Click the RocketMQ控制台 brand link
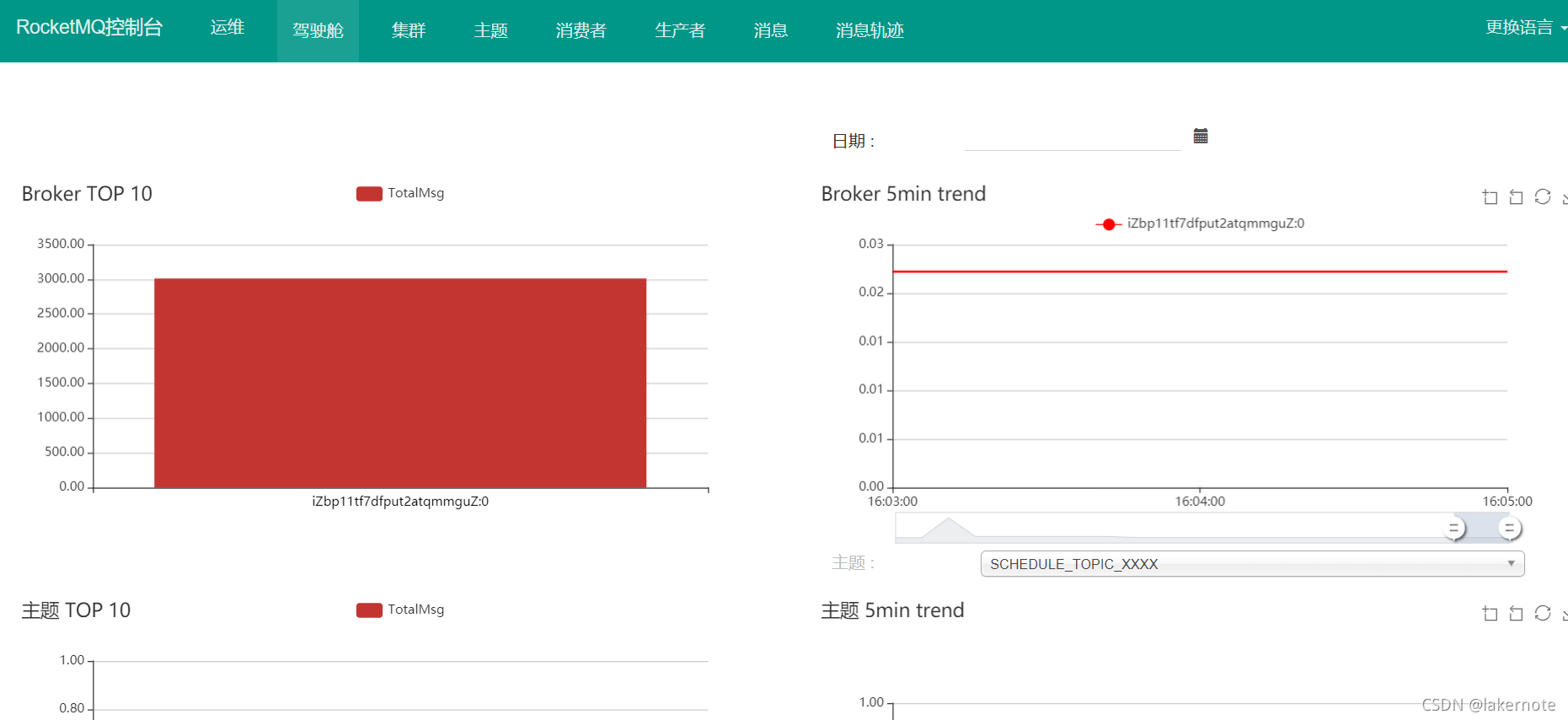The image size is (1568, 720). pyautogui.click(x=89, y=27)
